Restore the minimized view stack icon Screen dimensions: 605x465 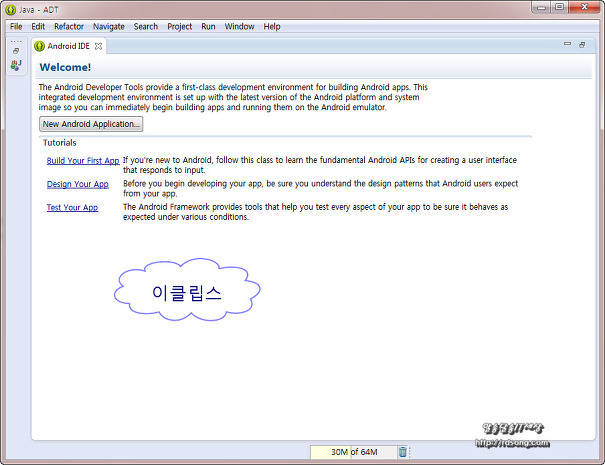16,51
